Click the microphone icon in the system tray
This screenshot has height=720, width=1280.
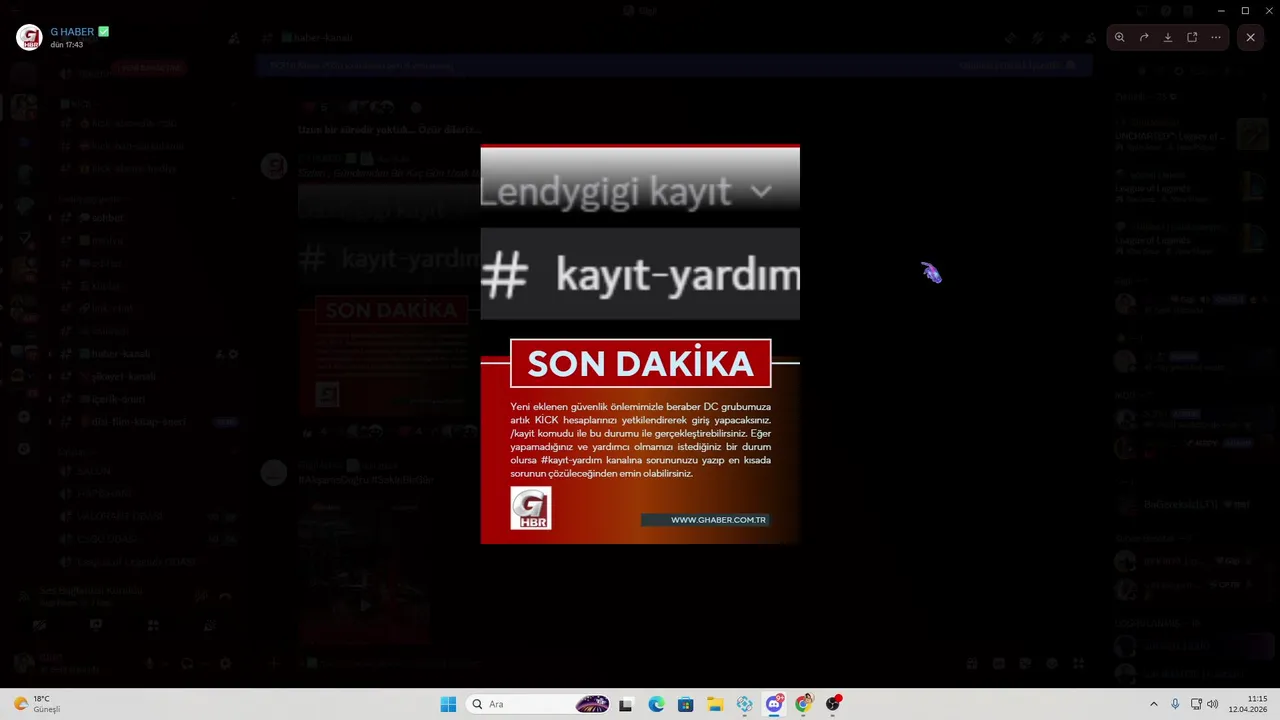pyautogui.click(x=1175, y=704)
